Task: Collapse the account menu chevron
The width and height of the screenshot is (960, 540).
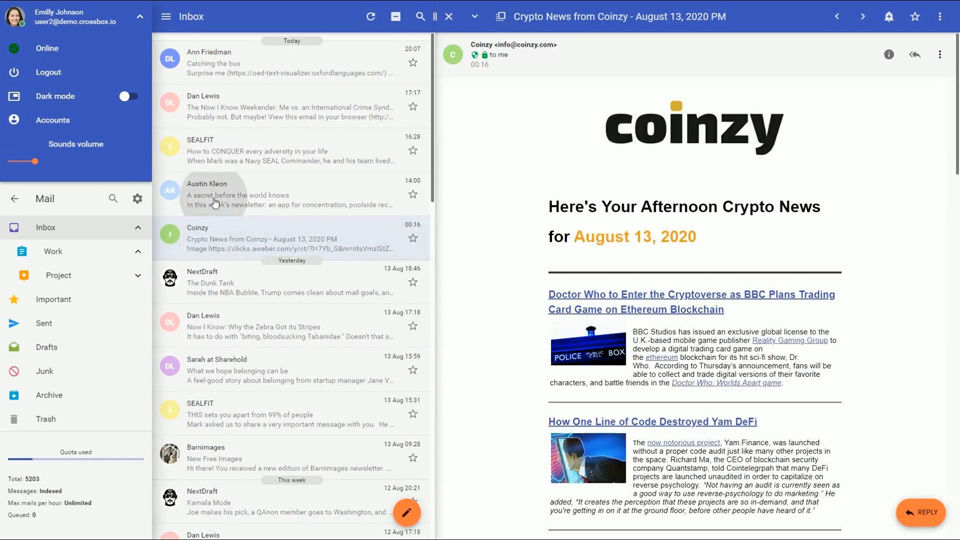Action: [139, 17]
